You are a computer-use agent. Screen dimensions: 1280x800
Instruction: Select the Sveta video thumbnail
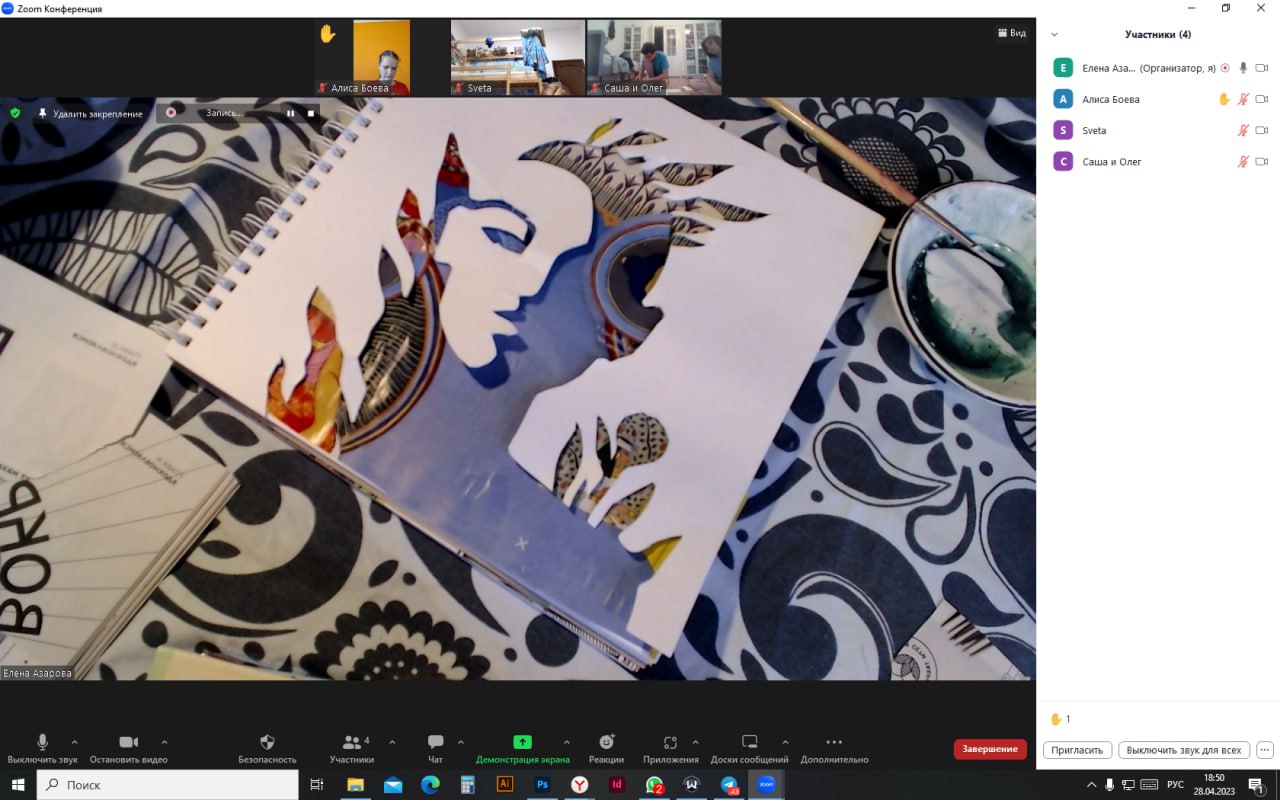518,57
